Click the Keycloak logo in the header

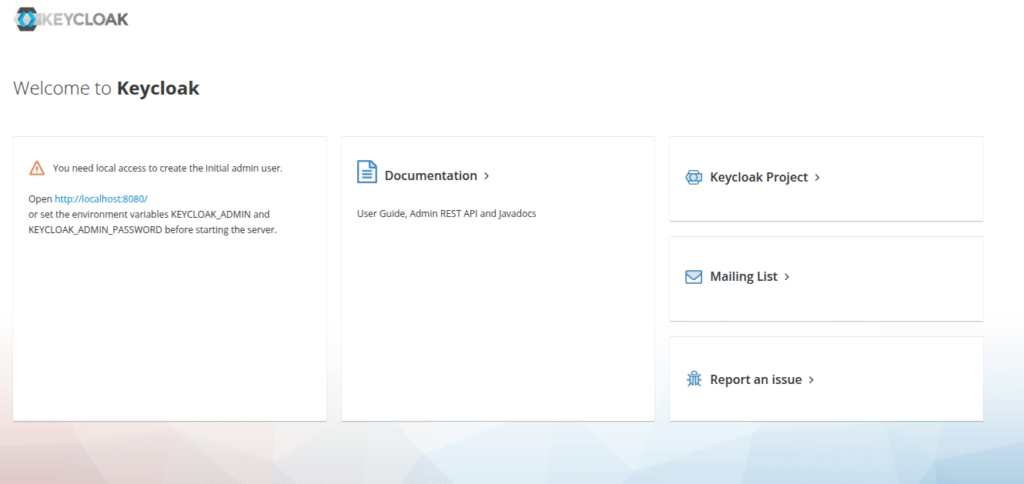point(71,20)
